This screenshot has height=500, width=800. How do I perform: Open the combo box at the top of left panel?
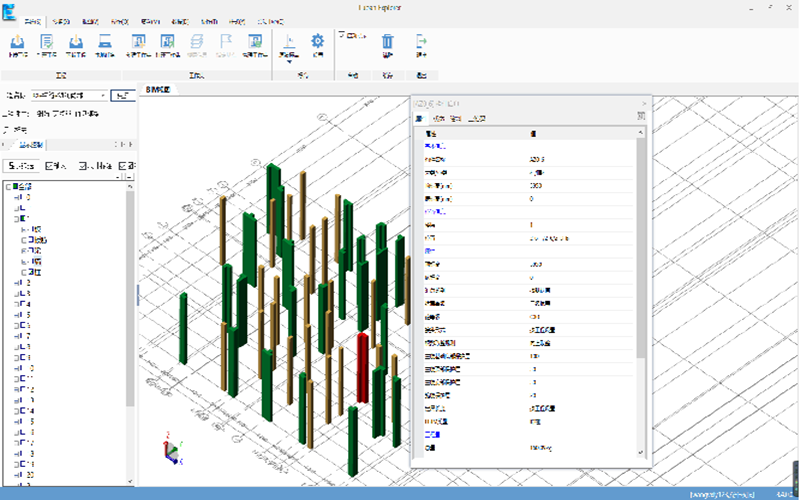(x=69, y=95)
